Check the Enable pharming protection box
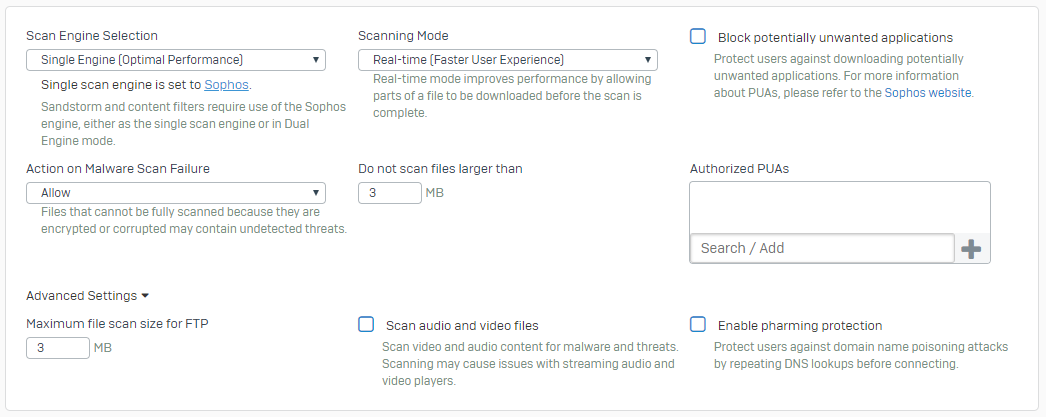The height and width of the screenshot is (417, 1046). click(x=699, y=325)
